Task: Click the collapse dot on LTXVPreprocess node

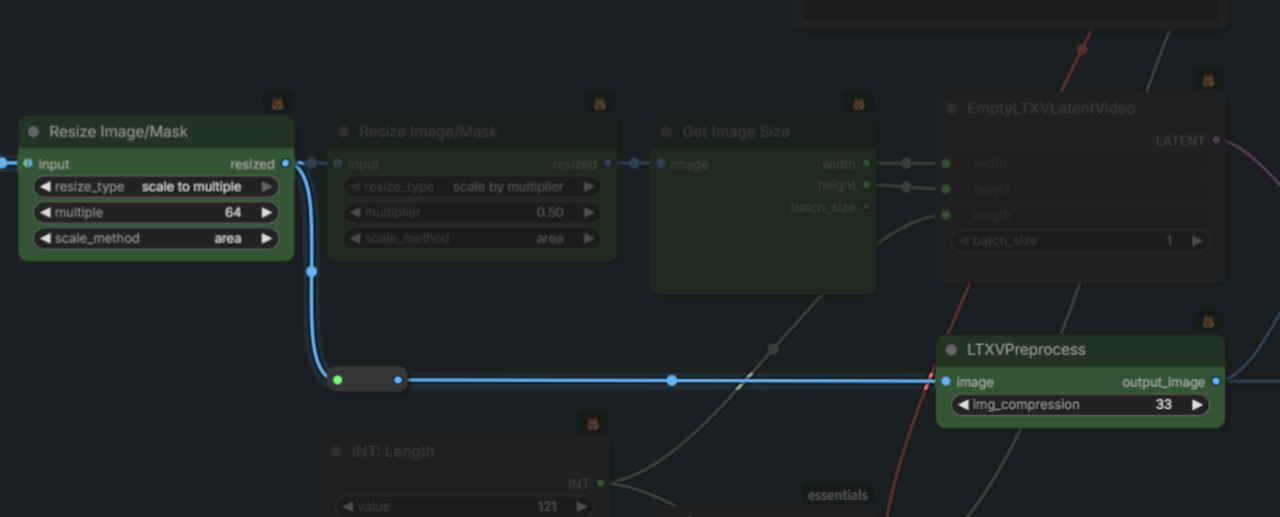Action: pyautogui.click(x=951, y=350)
